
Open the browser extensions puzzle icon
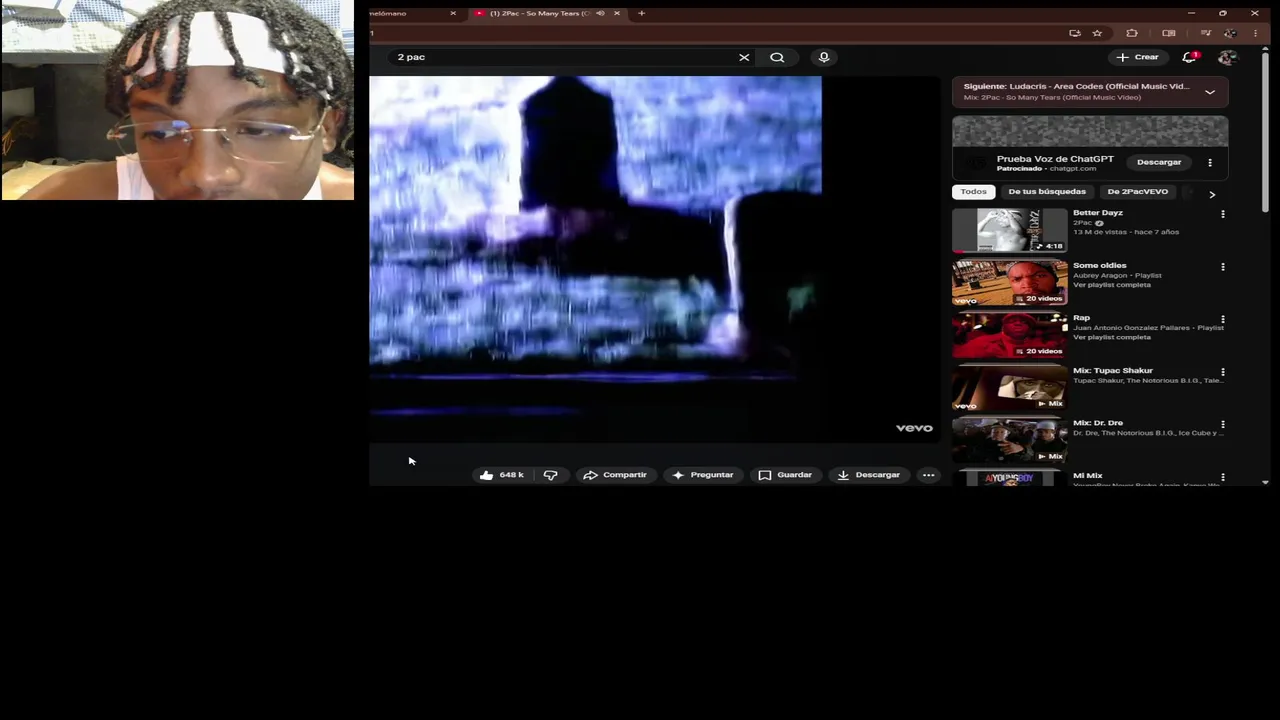pos(1132,33)
